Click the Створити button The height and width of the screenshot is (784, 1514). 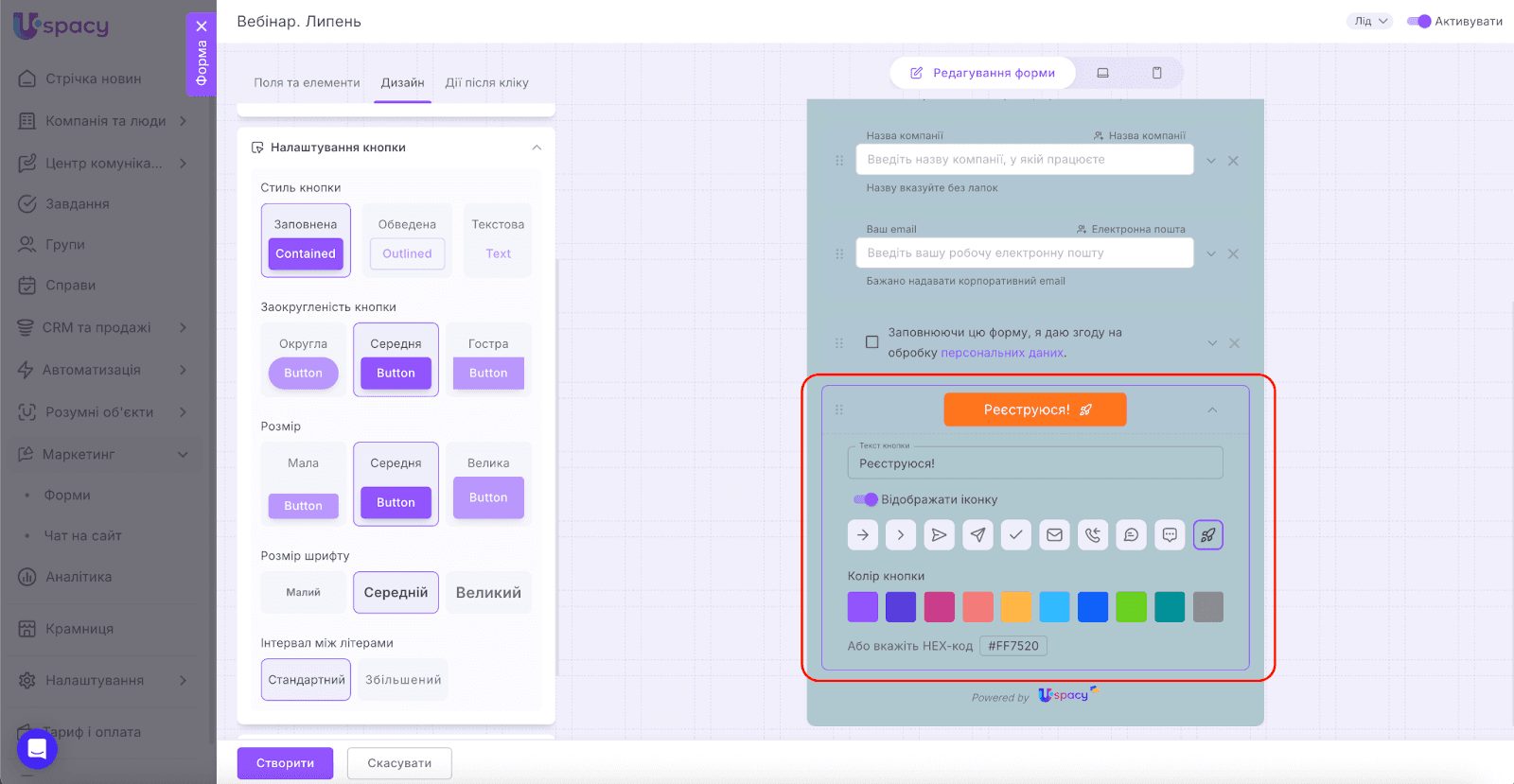pyautogui.click(x=285, y=763)
